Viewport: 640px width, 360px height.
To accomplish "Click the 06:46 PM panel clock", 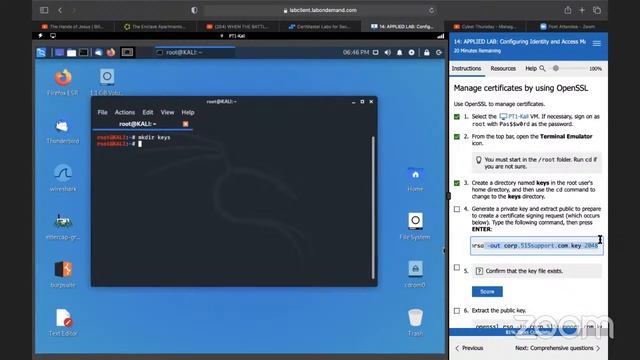I will [x=356, y=52].
